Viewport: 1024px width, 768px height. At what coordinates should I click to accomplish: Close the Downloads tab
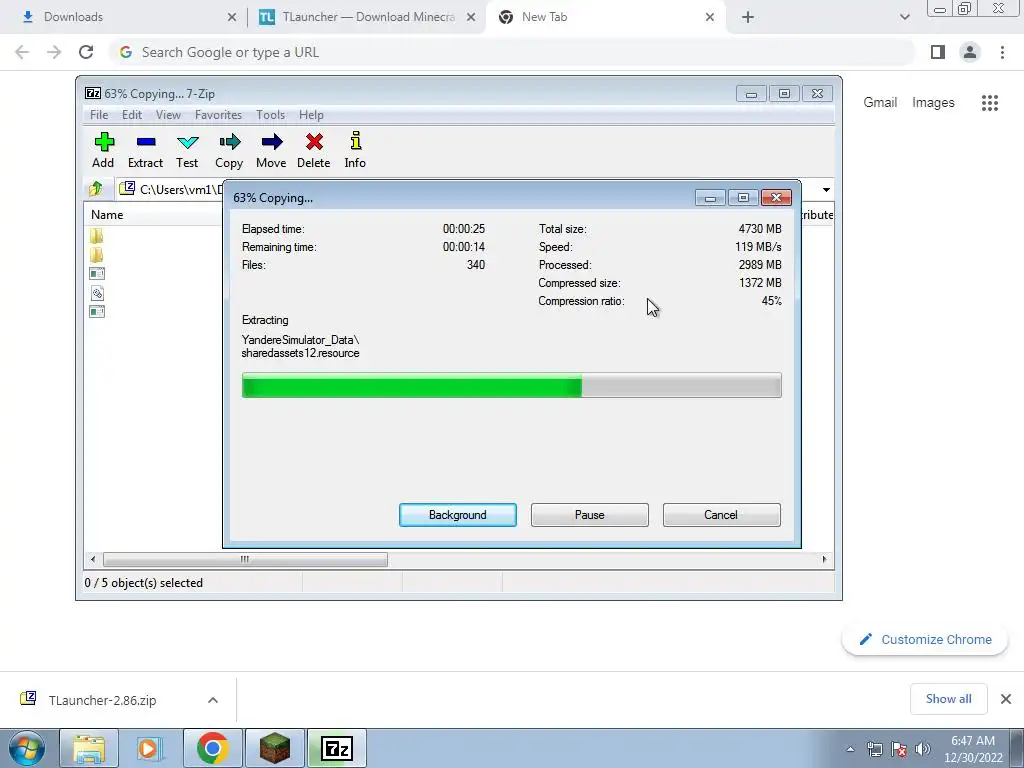(232, 17)
